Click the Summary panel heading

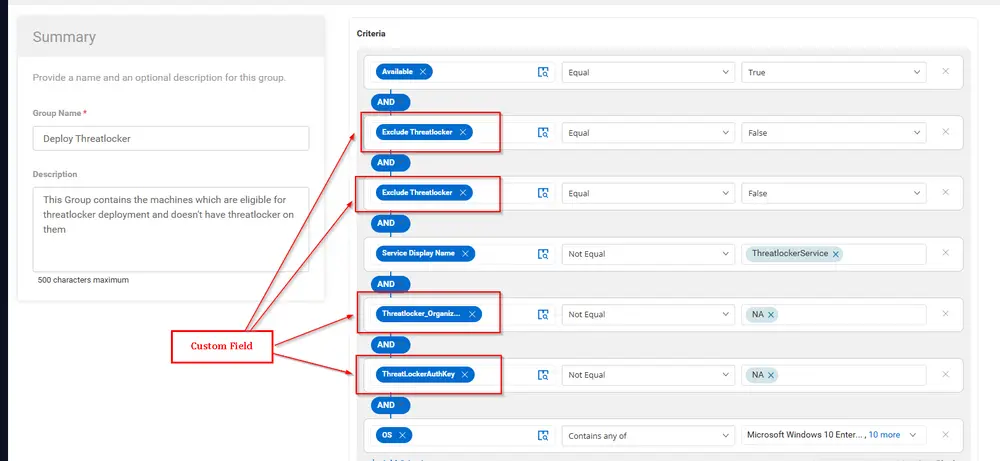[x=64, y=37]
